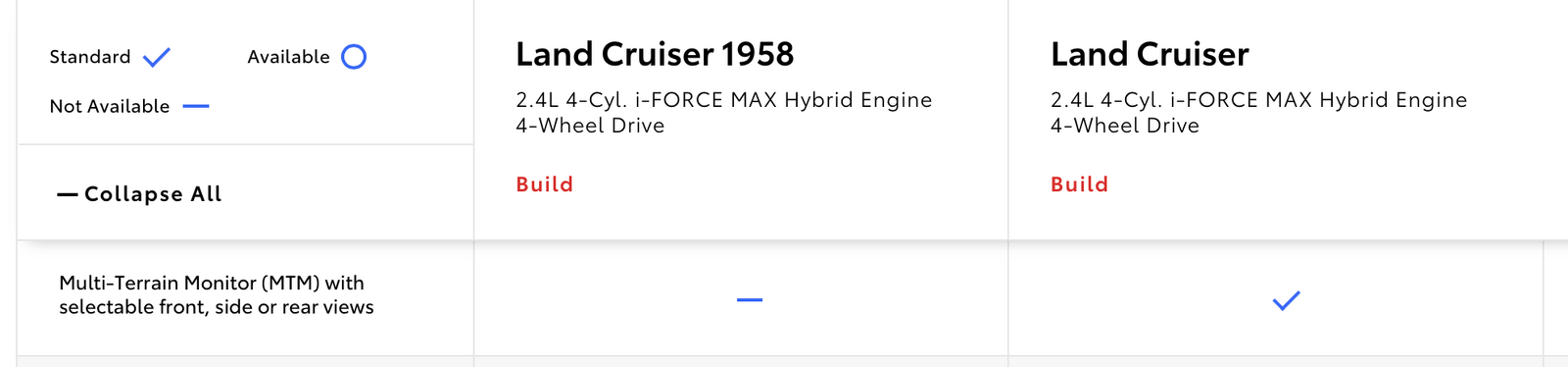Click the Not Available legend label text
Viewport: 1568px width, 367px height.
point(110,106)
